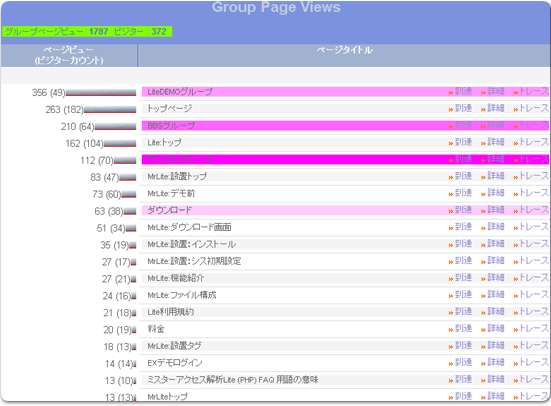
Task: Click the Lite利用規約 title text
Action: 170,312
